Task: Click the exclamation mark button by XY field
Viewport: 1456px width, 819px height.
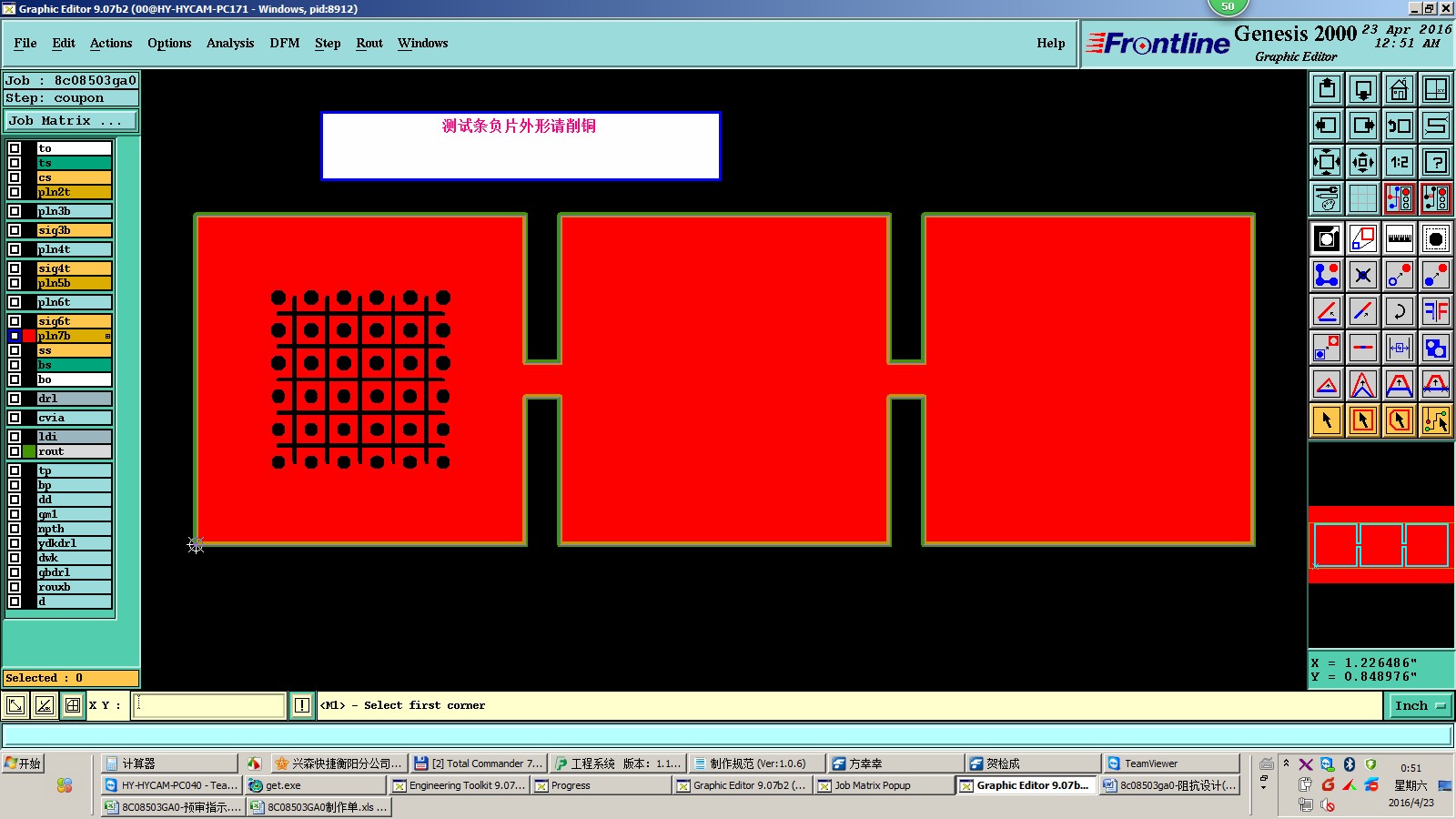Action: pos(302,705)
